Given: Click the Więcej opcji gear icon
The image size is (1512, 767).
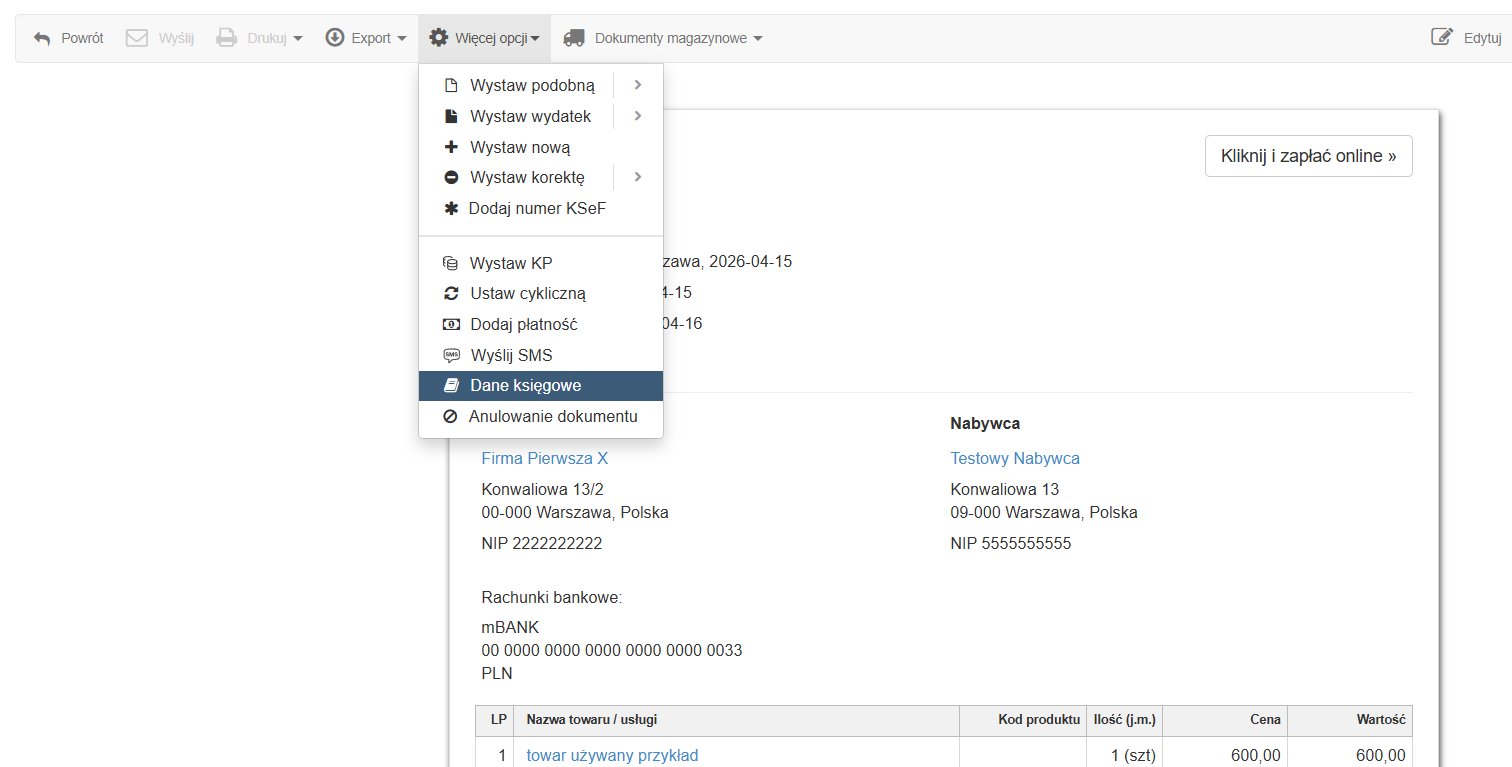Looking at the screenshot, I should click(x=438, y=38).
